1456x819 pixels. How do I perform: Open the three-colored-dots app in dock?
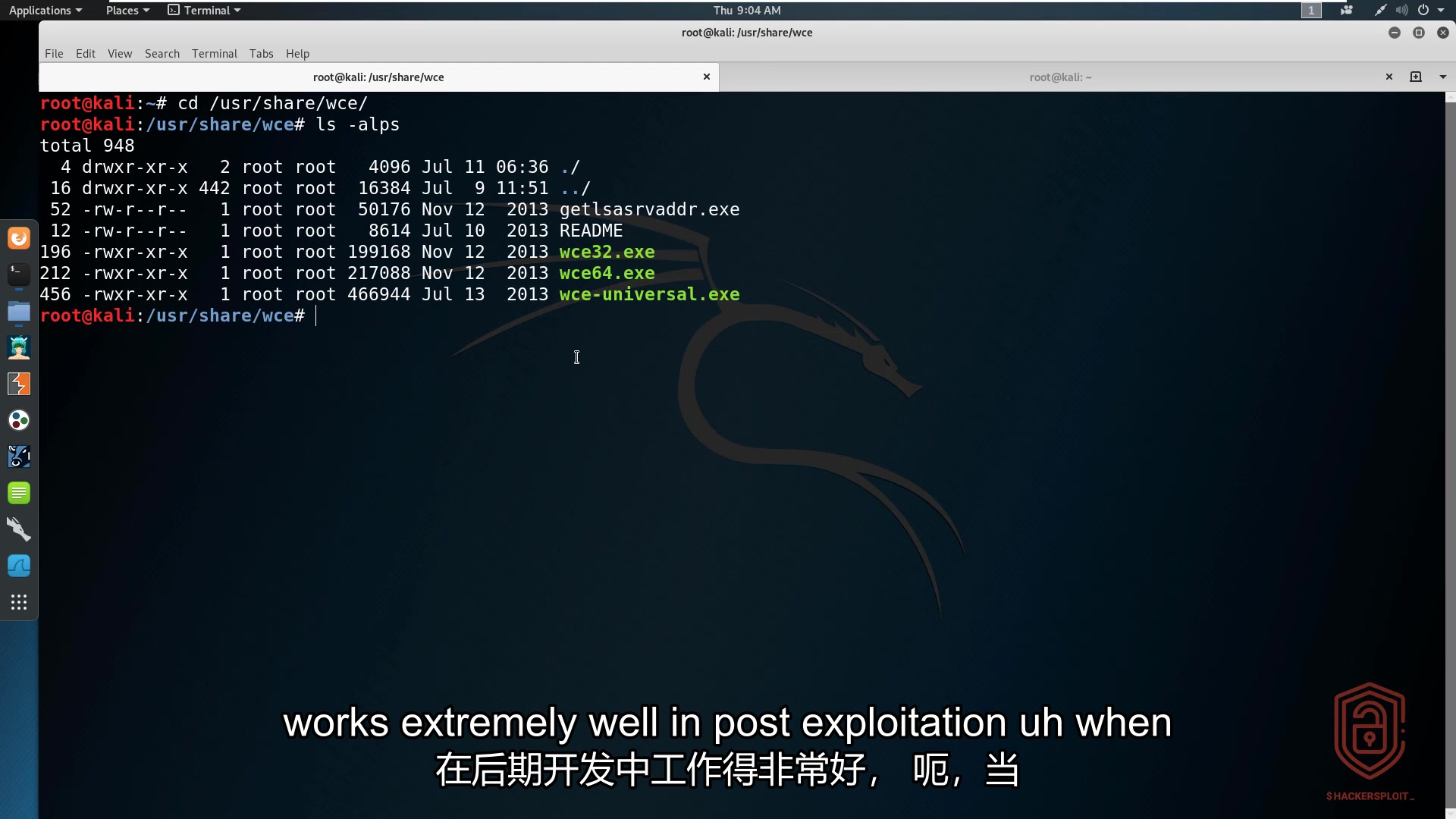click(x=19, y=420)
